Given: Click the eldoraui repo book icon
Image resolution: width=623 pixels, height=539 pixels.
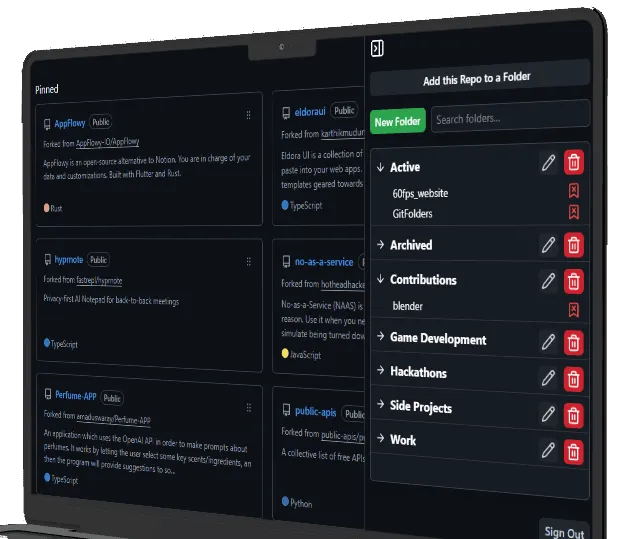Looking at the screenshot, I should (x=286, y=113).
